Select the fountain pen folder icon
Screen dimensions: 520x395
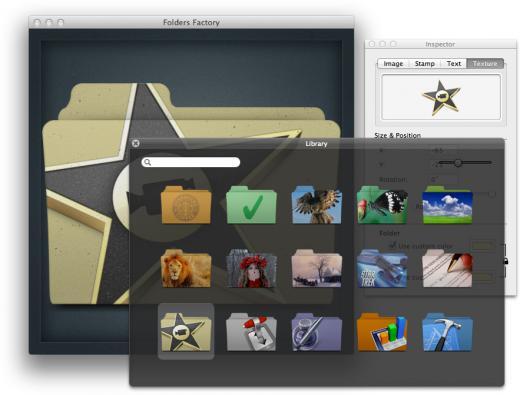(x=447, y=268)
